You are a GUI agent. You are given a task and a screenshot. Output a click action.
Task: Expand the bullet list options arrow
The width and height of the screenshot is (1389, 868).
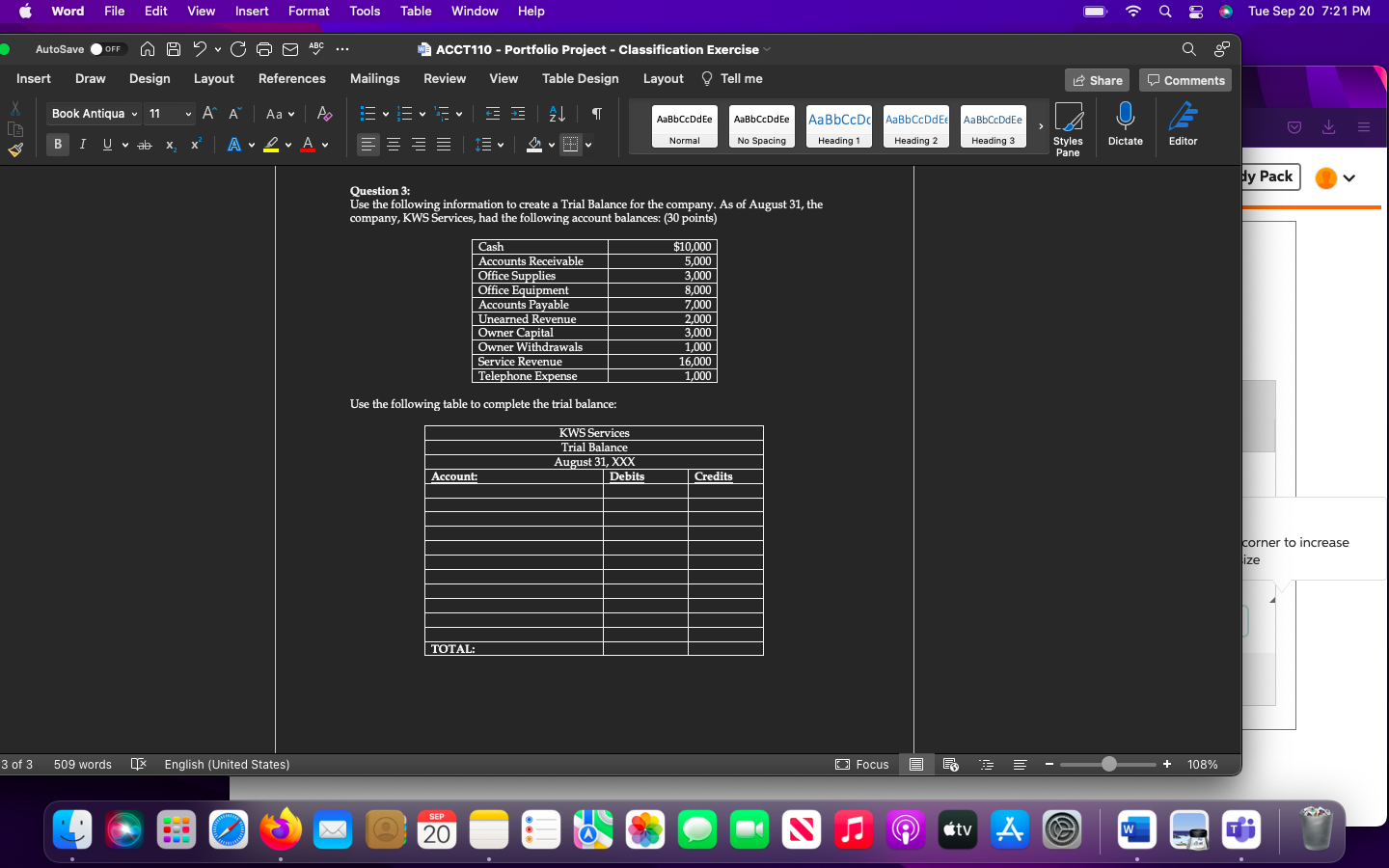[386, 115]
